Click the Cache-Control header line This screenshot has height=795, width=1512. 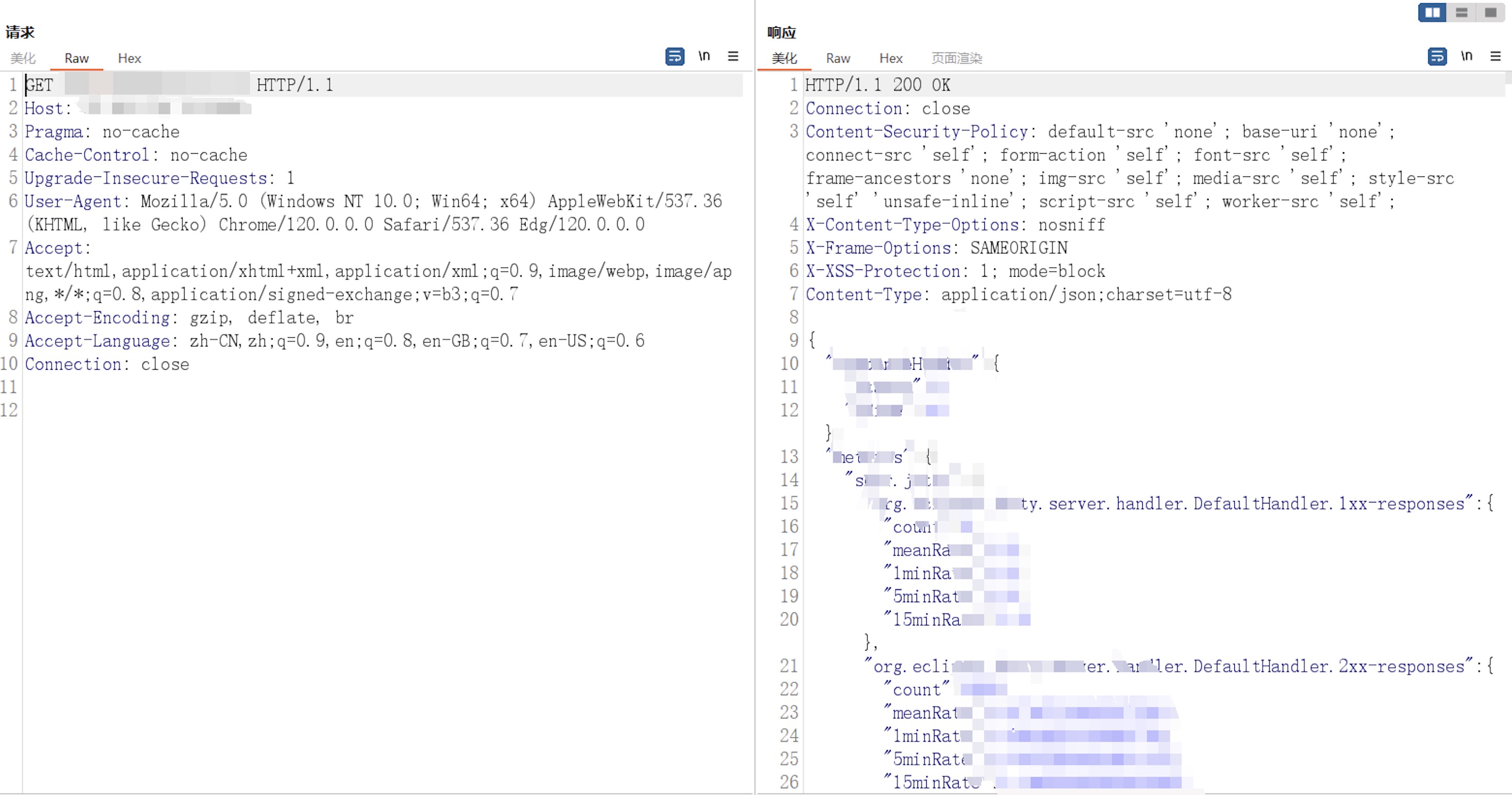point(136,155)
